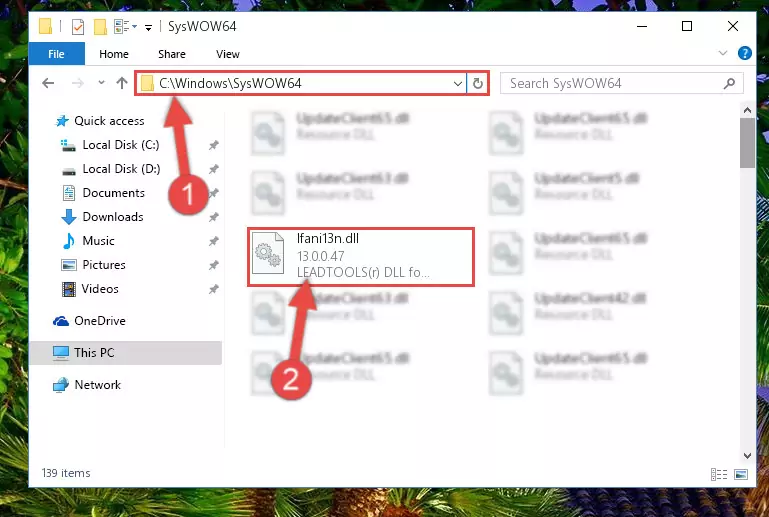
Task: Click the pin icon beside Pictures
Action: click(x=213, y=265)
